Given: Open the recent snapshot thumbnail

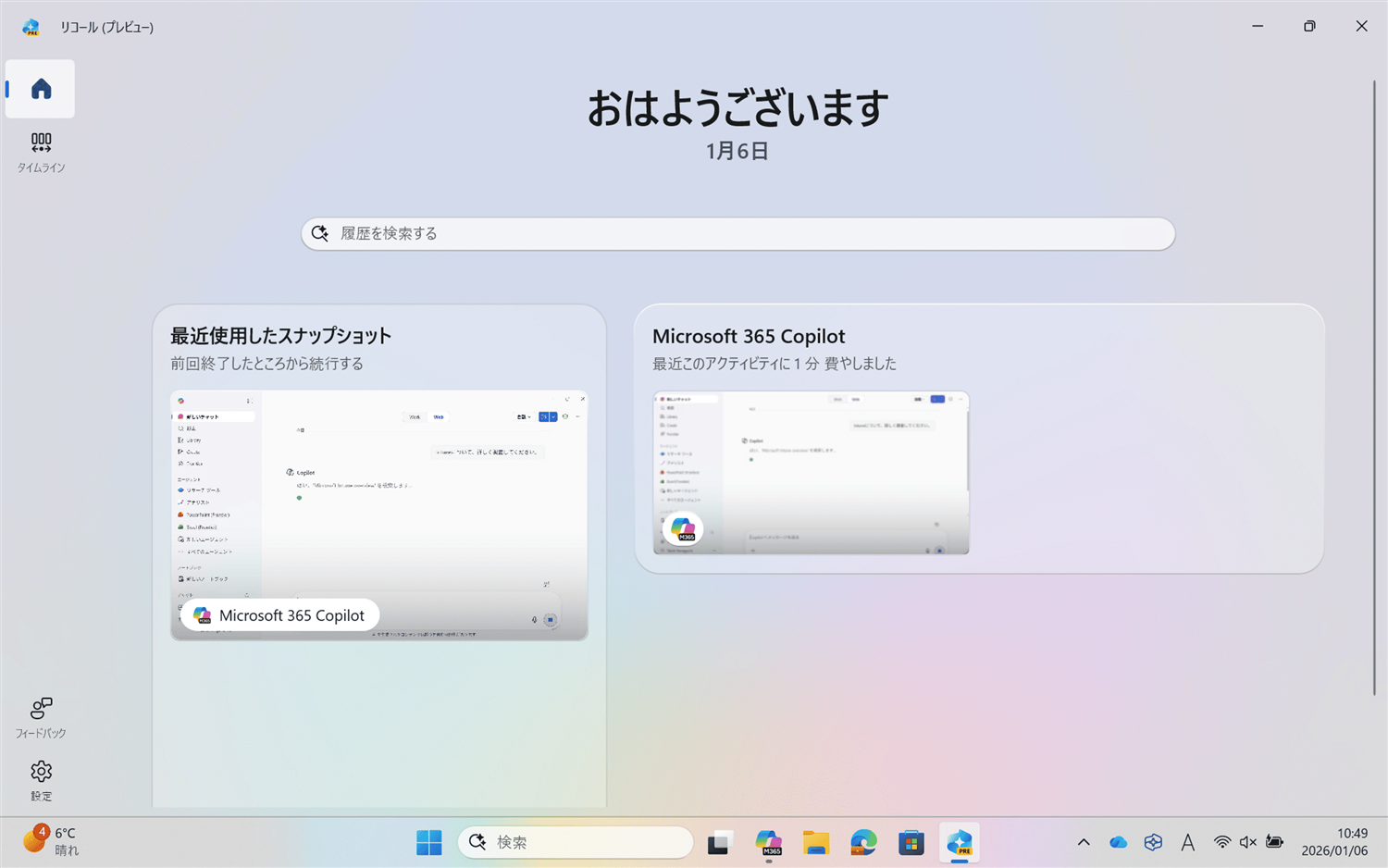Looking at the screenshot, I should pyautogui.click(x=378, y=515).
